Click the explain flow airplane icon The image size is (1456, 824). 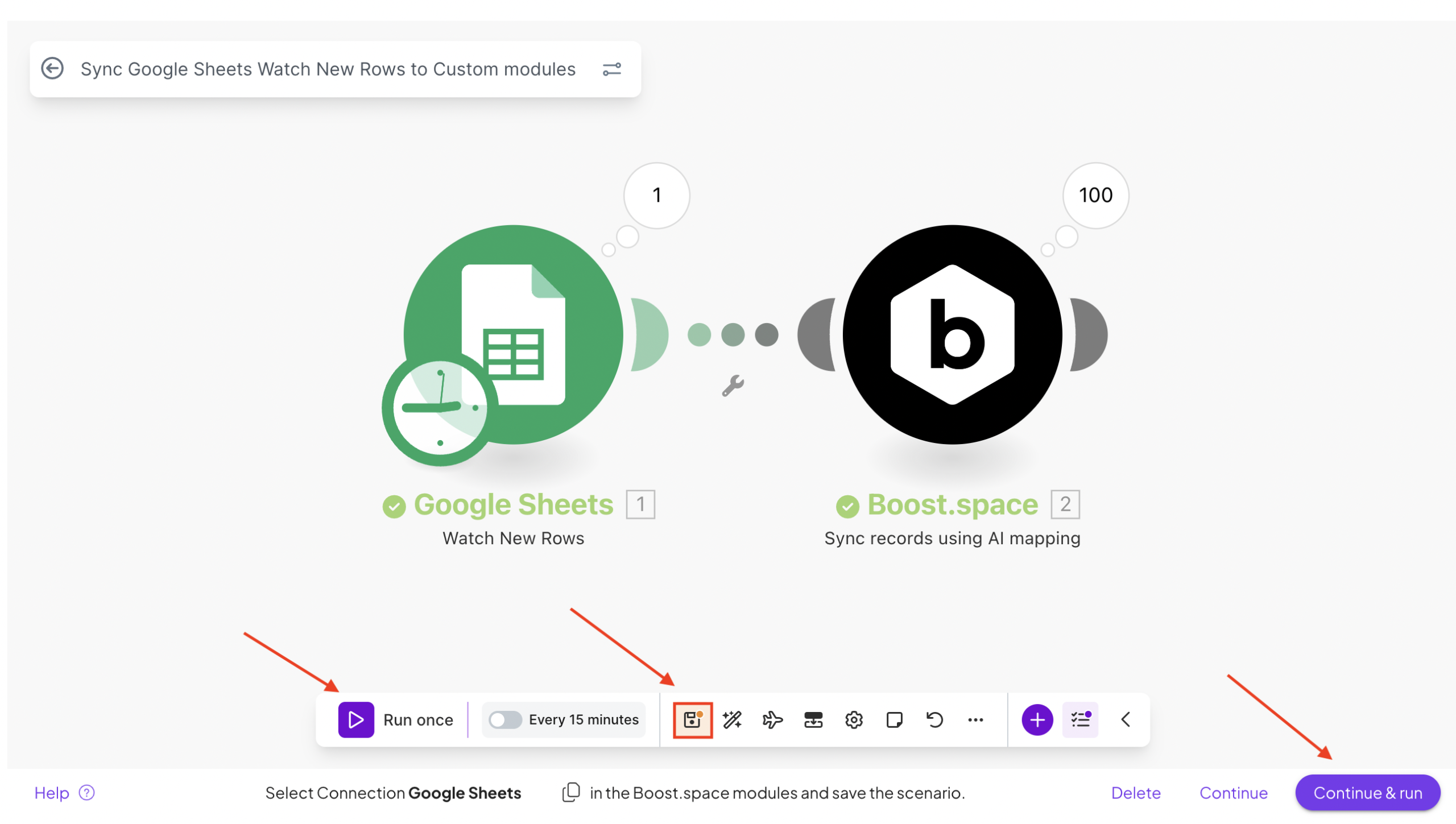[x=772, y=720]
